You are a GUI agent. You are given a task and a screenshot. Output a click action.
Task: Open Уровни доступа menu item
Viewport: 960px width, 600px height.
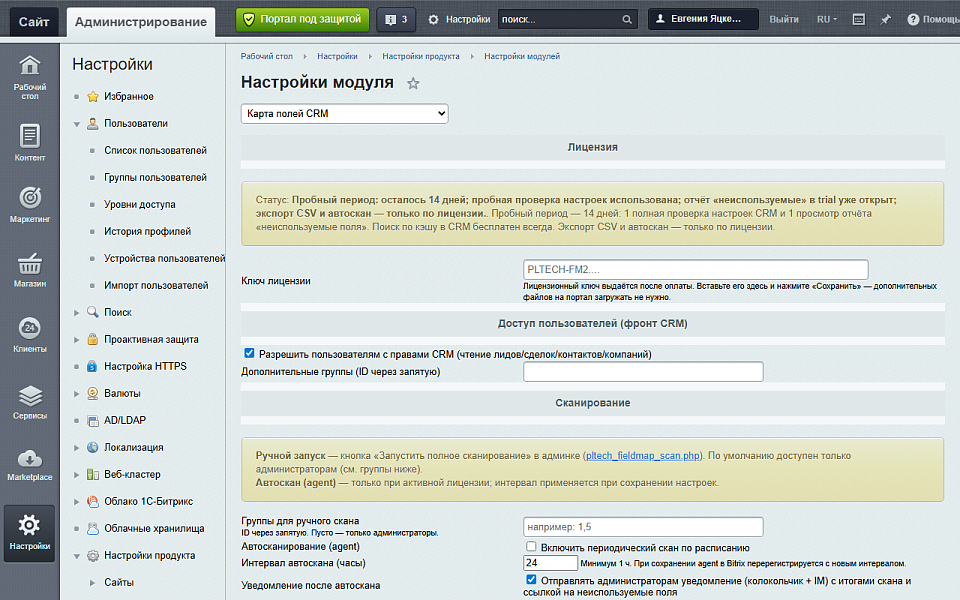click(x=140, y=204)
